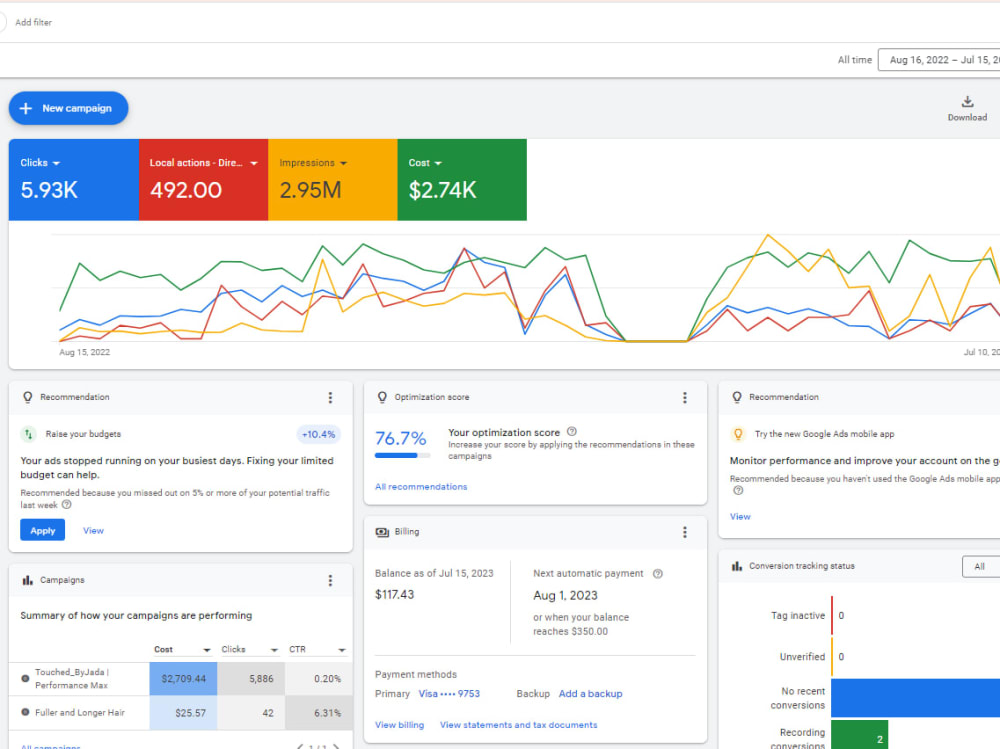Click the Touched_ByJada Performance Max campaign
Screen dimensions: 1000x749
click(x=71, y=679)
